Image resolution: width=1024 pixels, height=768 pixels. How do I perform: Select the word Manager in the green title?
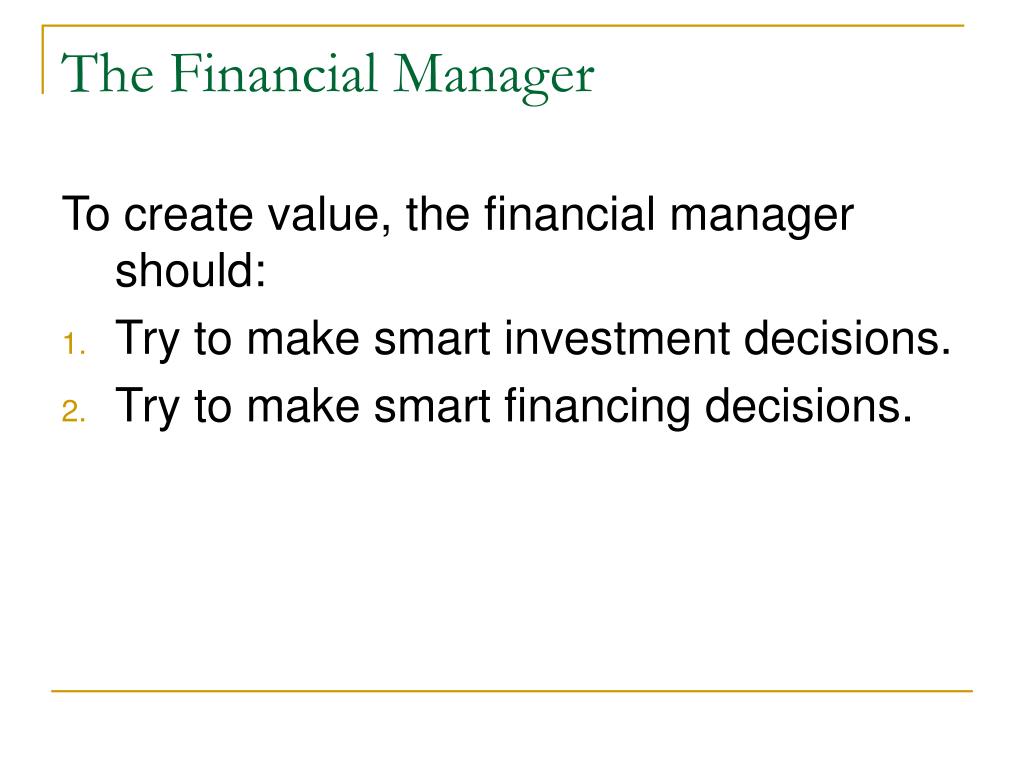pos(494,77)
